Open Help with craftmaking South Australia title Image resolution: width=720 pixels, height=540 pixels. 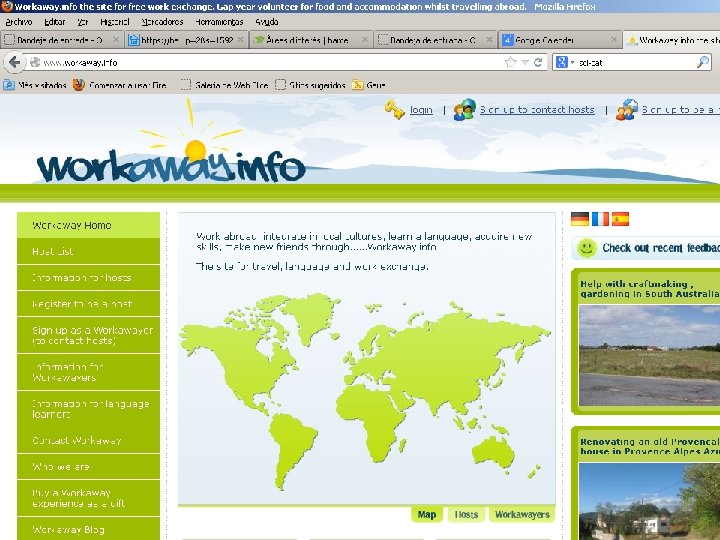click(x=650, y=289)
